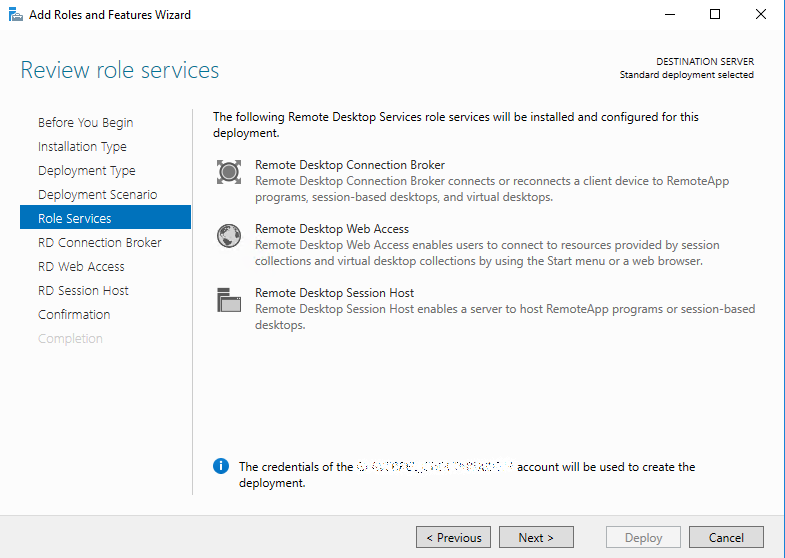Click the greyed-out Completion step

[70, 339]
